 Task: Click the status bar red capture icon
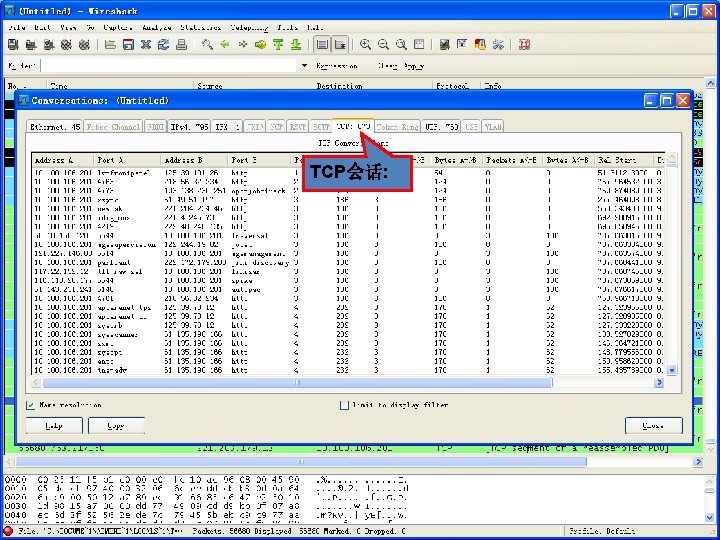(8, 531)
